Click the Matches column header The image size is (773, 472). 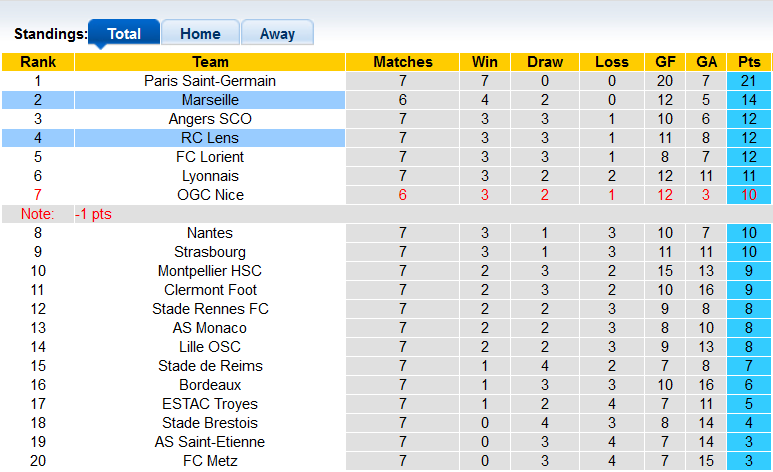[x=403, y=62]
